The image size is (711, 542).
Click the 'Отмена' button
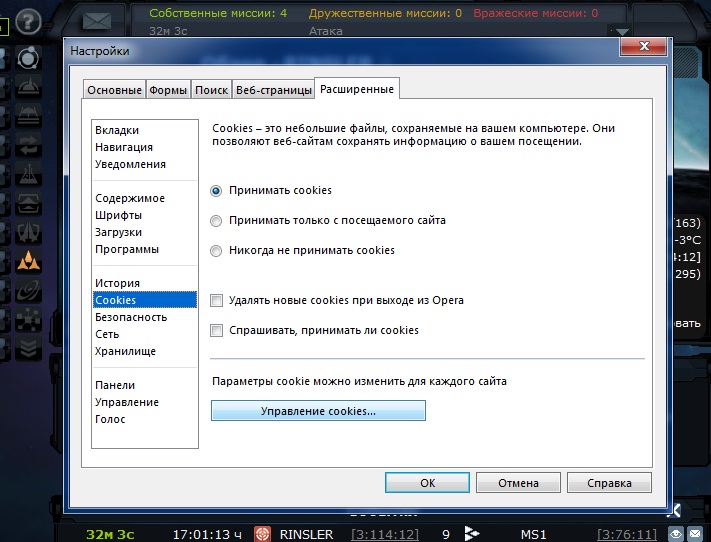click(x=518, y=483)
